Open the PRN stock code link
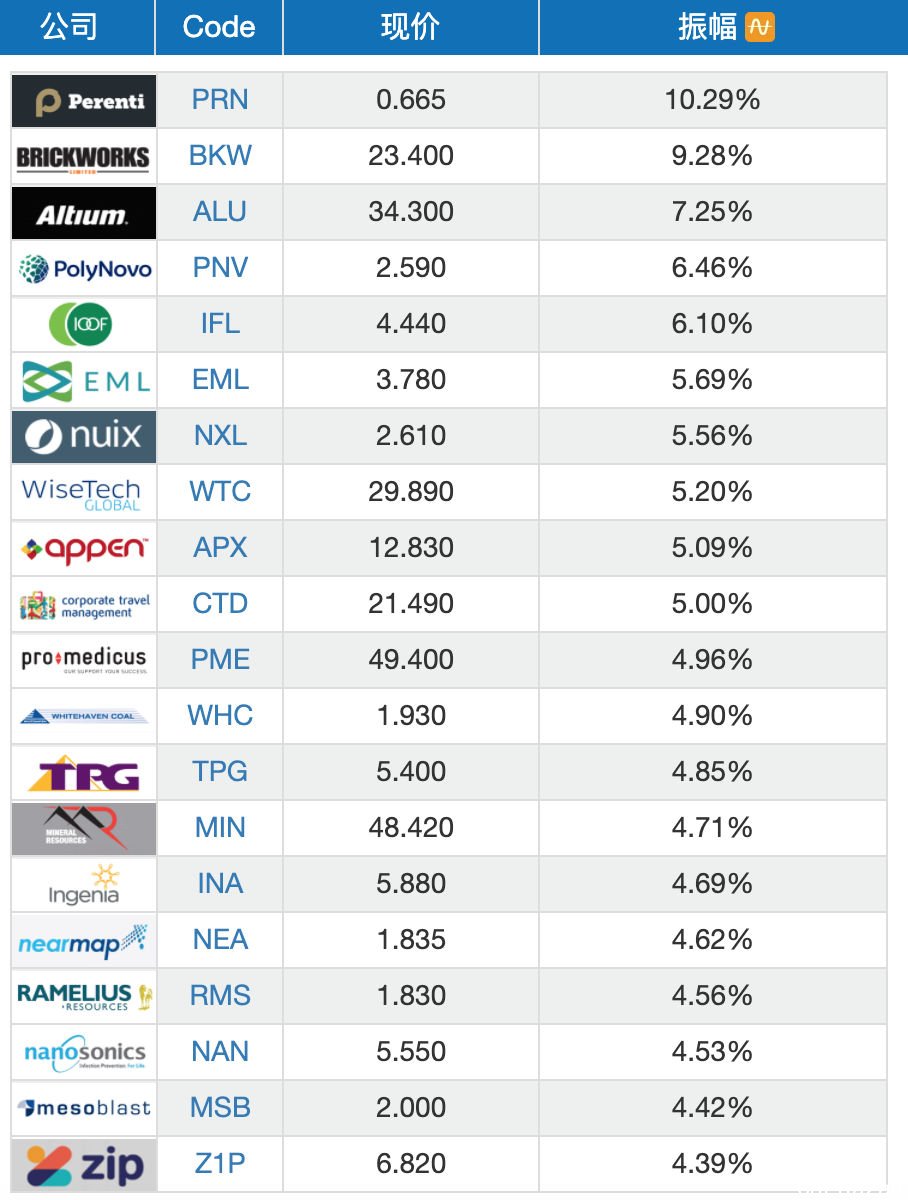 tap(220, 100)
